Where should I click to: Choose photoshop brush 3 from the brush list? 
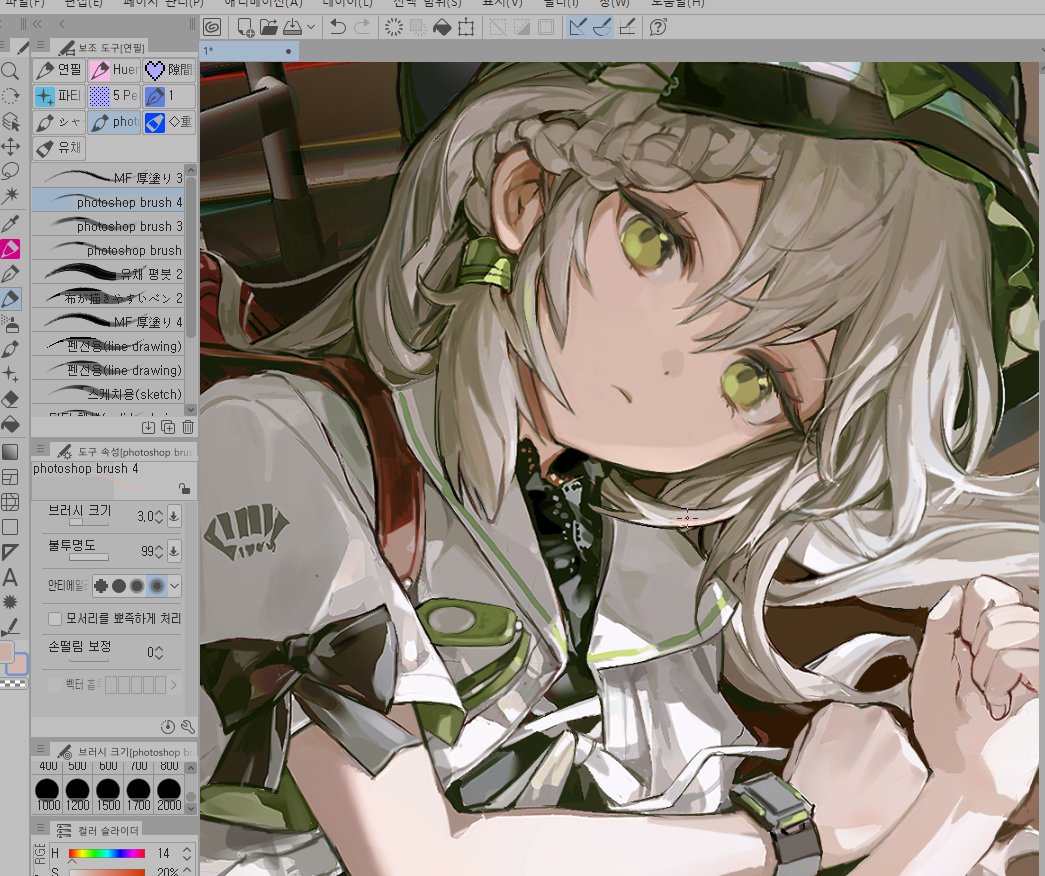(x=108, y=226)
